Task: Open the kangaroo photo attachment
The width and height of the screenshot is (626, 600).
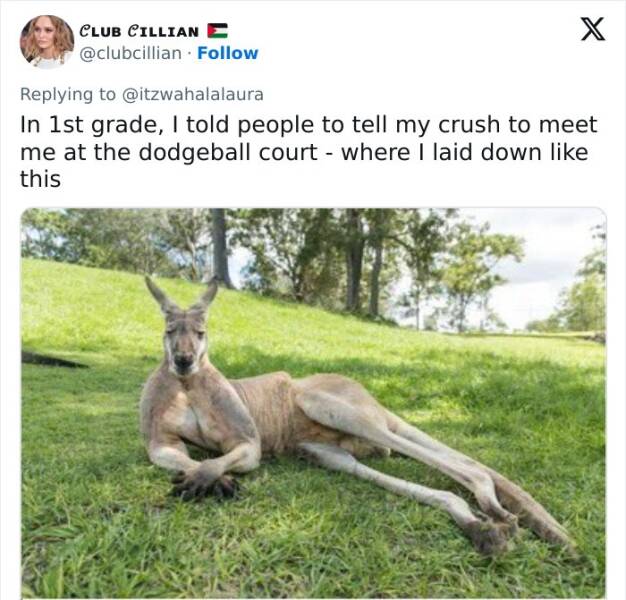Action: pos(313,403)
